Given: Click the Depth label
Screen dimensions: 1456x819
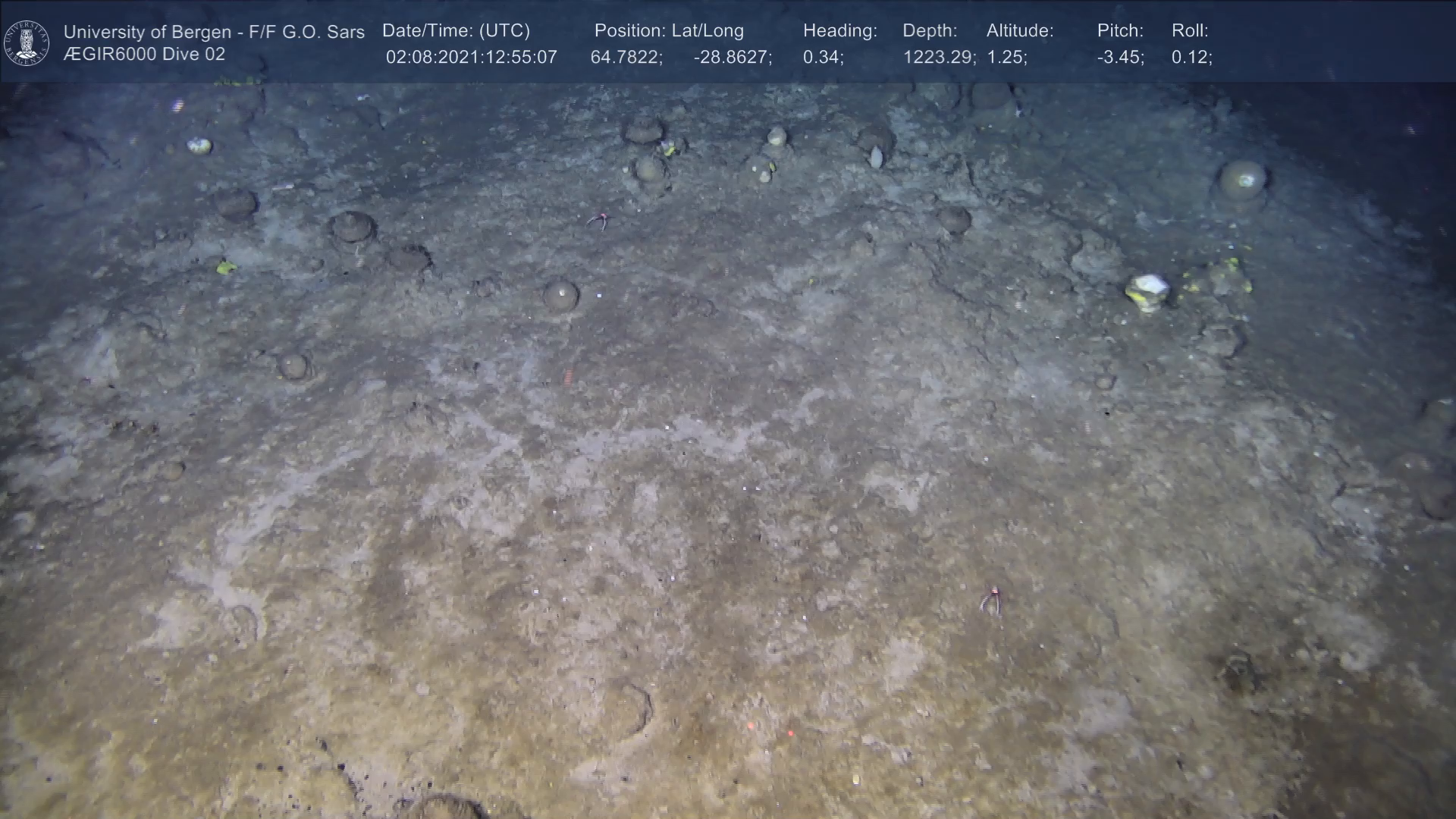Looking at the screenshot, I should (930, 31).
